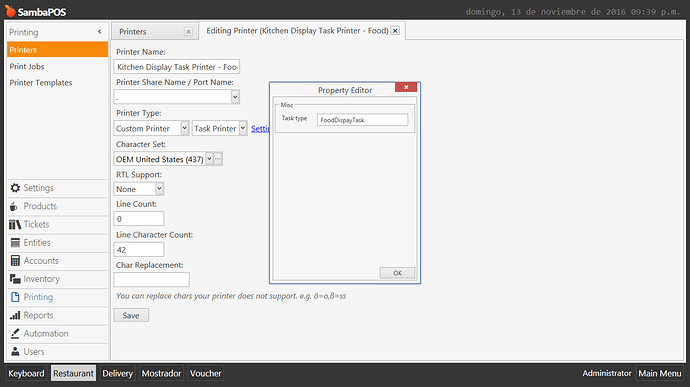This screenshot has height=387, width=690.
Task: Select Printer Templates in the side menu
Action: click(x=40, y=83)
